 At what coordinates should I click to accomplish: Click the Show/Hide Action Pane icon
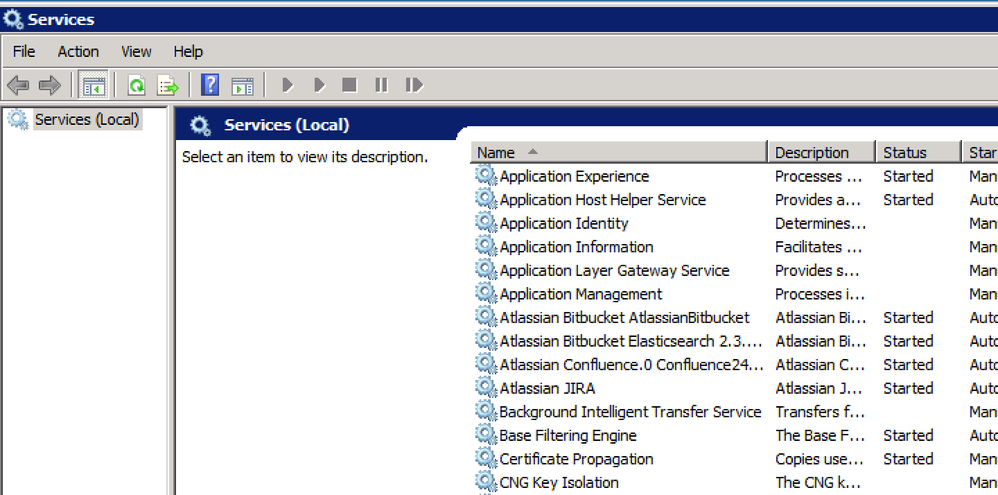tap(242, 85)
